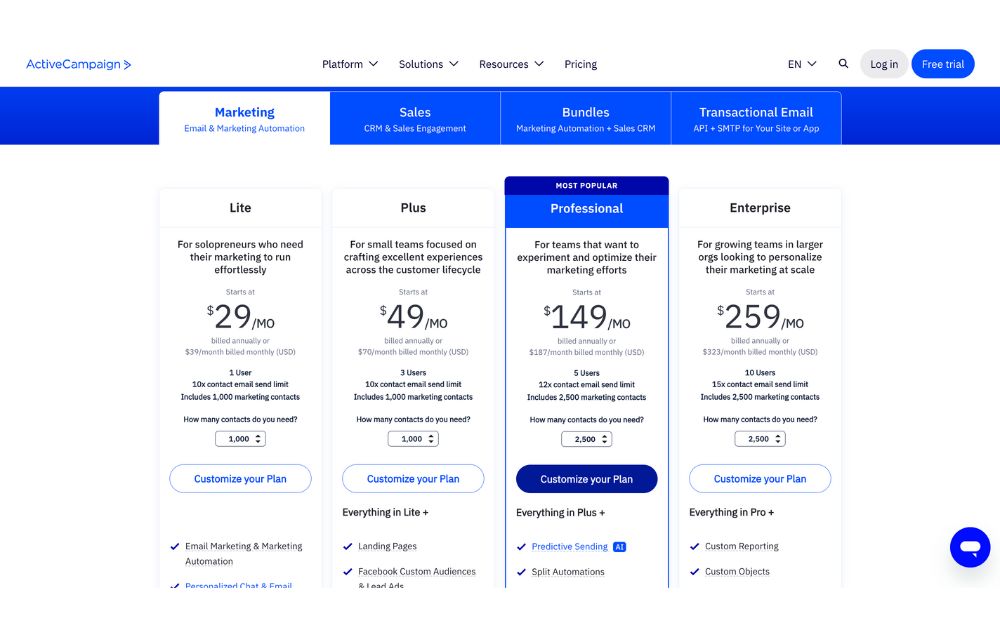The image size is (1000, 630).
Task: Click '3 Users' text in Plus
Action: coord(413,372)
